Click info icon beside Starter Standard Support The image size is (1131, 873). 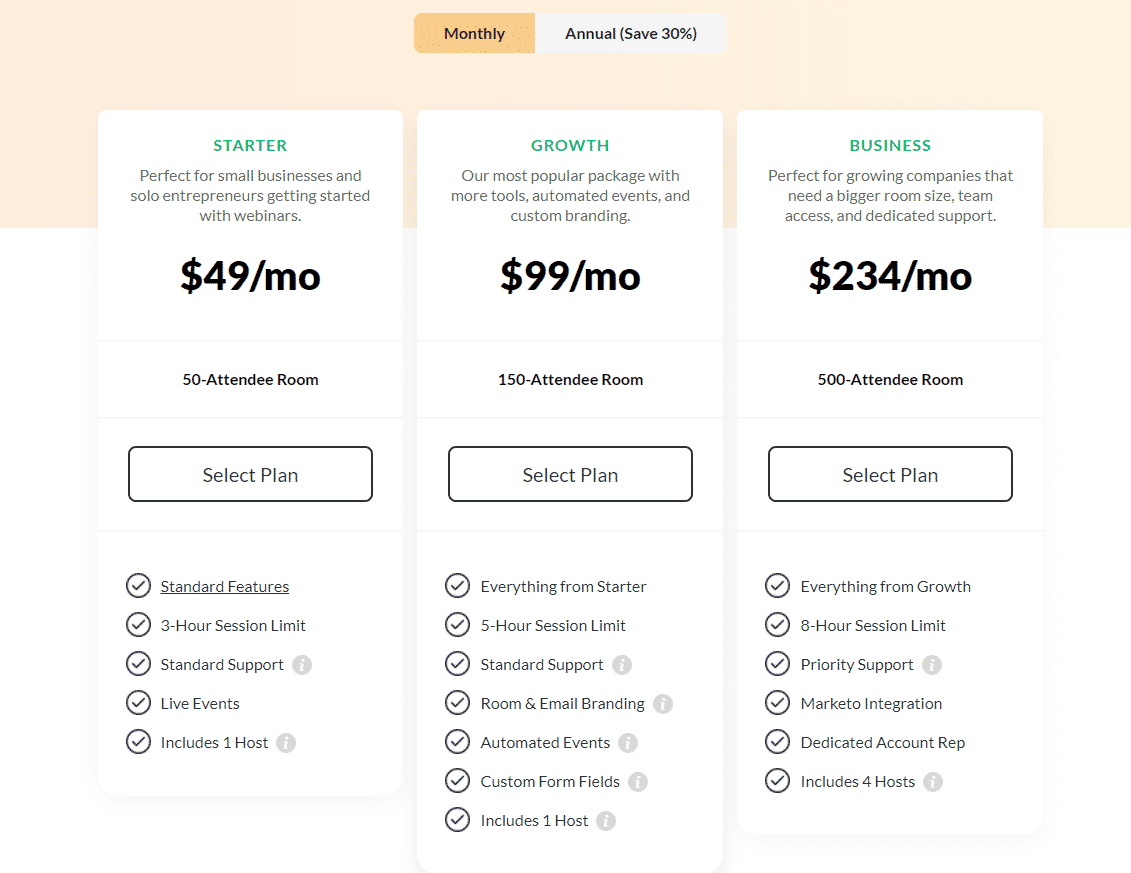[x=302, y=664]
